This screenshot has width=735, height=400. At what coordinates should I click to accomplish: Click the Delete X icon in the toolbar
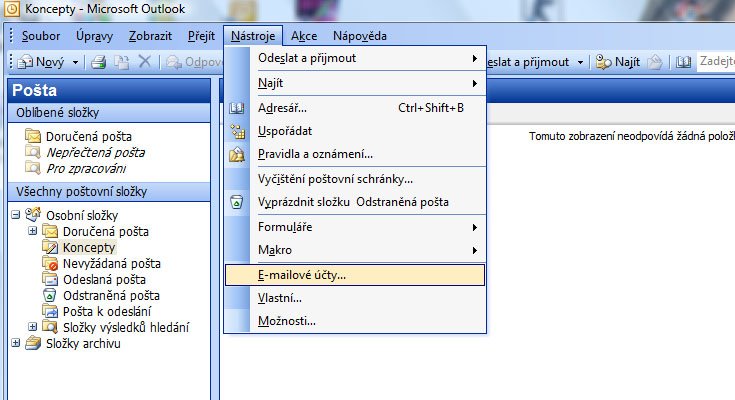point(145,61)
